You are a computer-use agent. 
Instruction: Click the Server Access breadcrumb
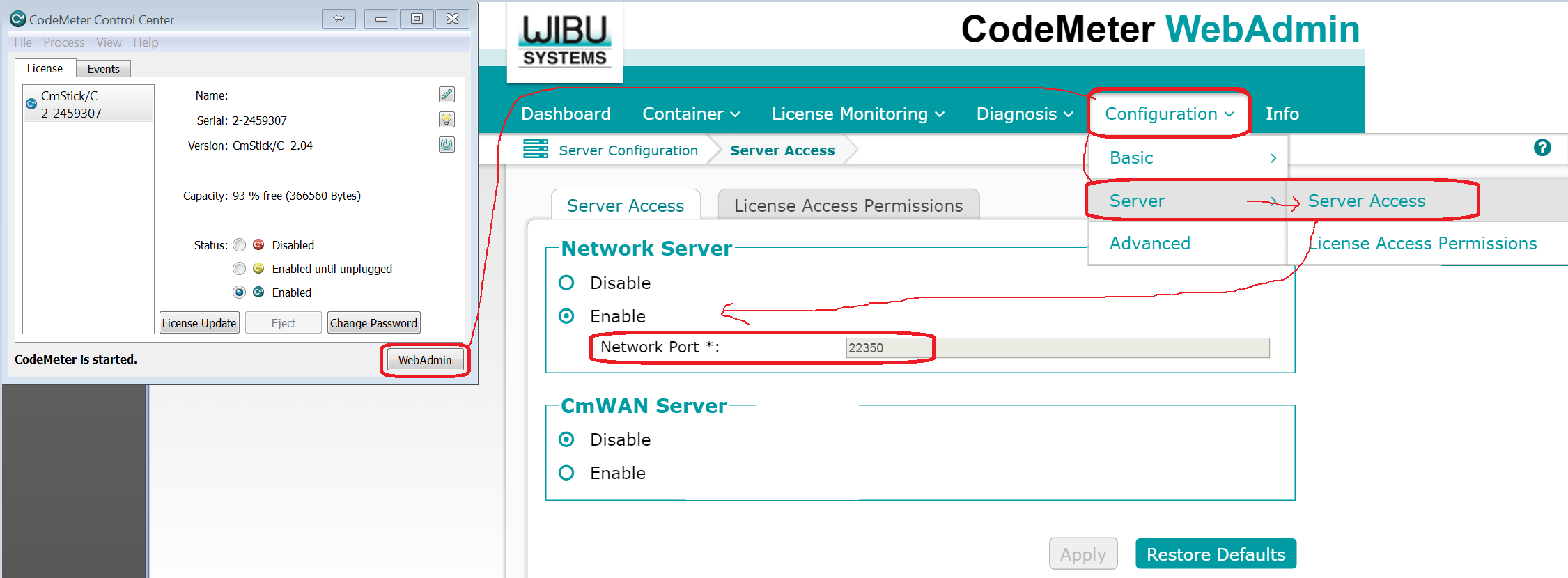coord(782,150)
